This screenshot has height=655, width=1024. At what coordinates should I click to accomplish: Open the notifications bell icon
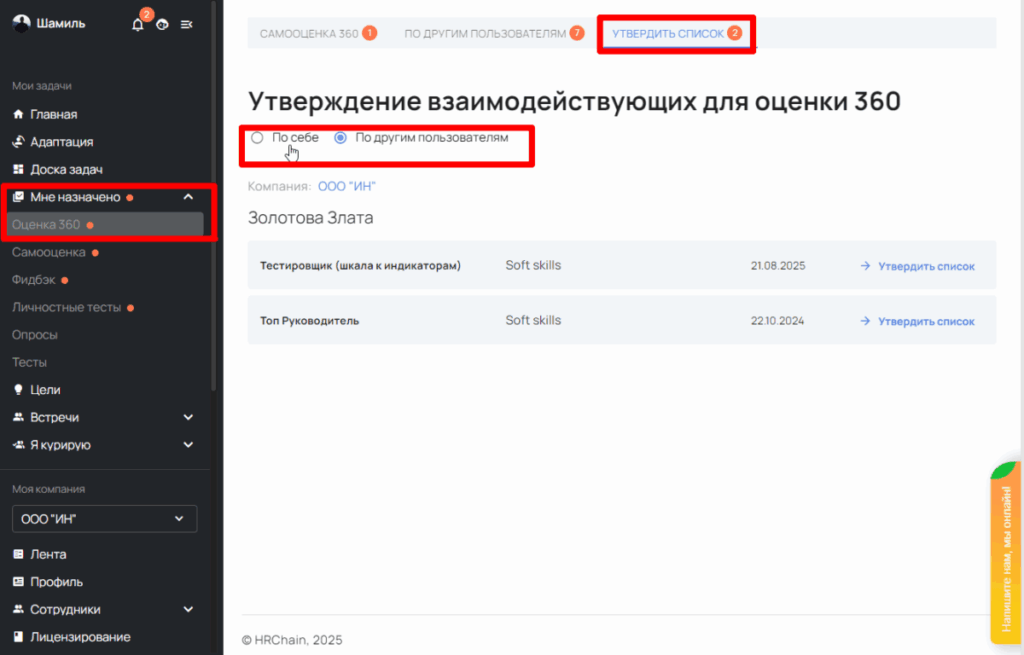(x=138, y=24)
